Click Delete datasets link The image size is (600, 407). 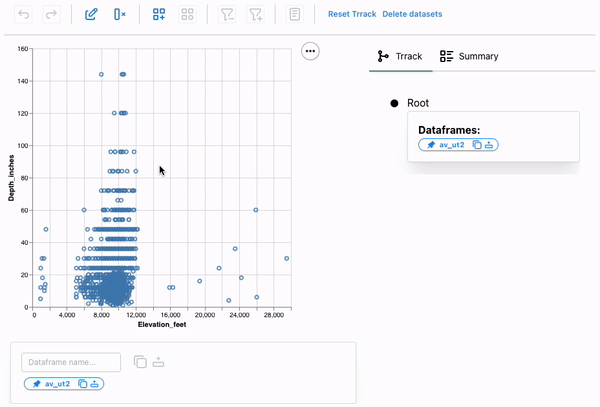[x=412, y=14]
